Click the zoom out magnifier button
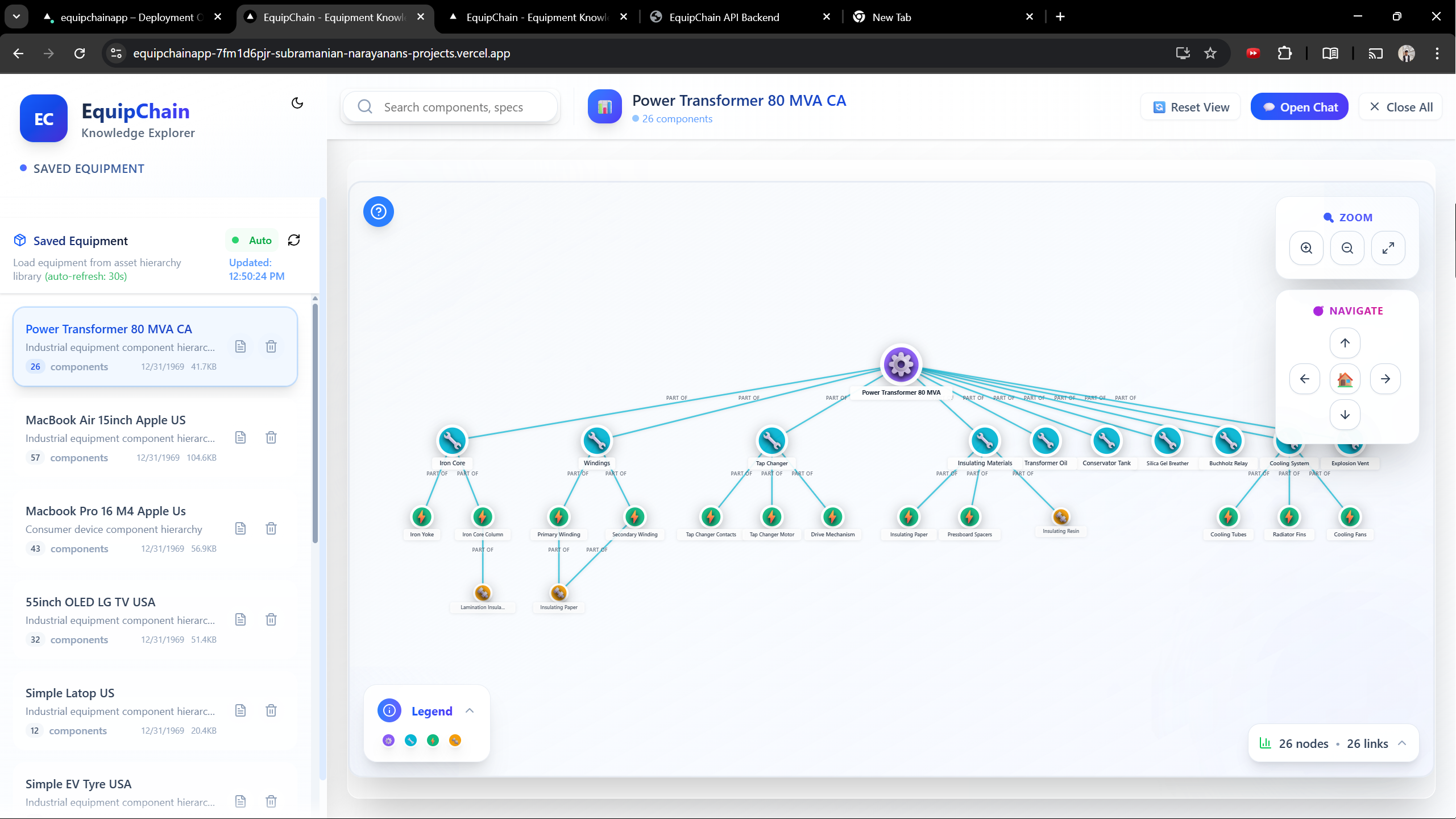Image resolution: width=1456 pixels, height=819 pixels. click(1347, 248)
